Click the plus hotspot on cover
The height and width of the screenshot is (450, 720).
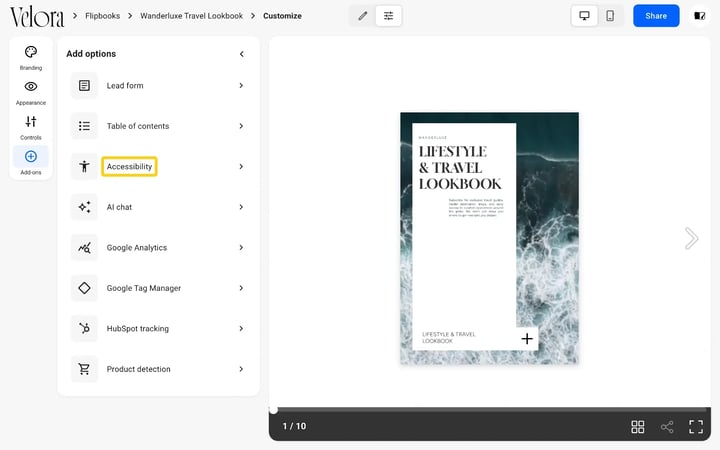click(527, 338)
